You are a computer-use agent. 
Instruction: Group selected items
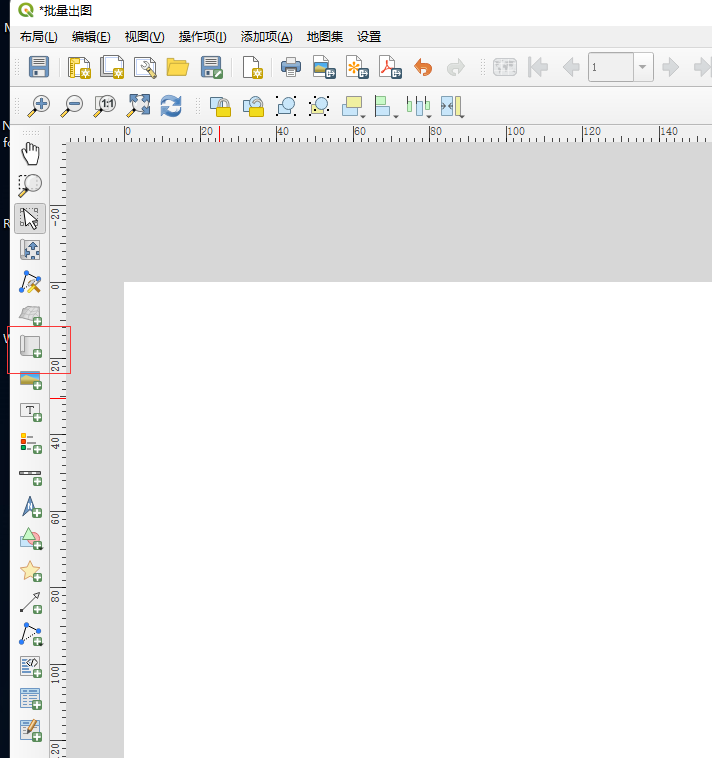coord(286,106)
